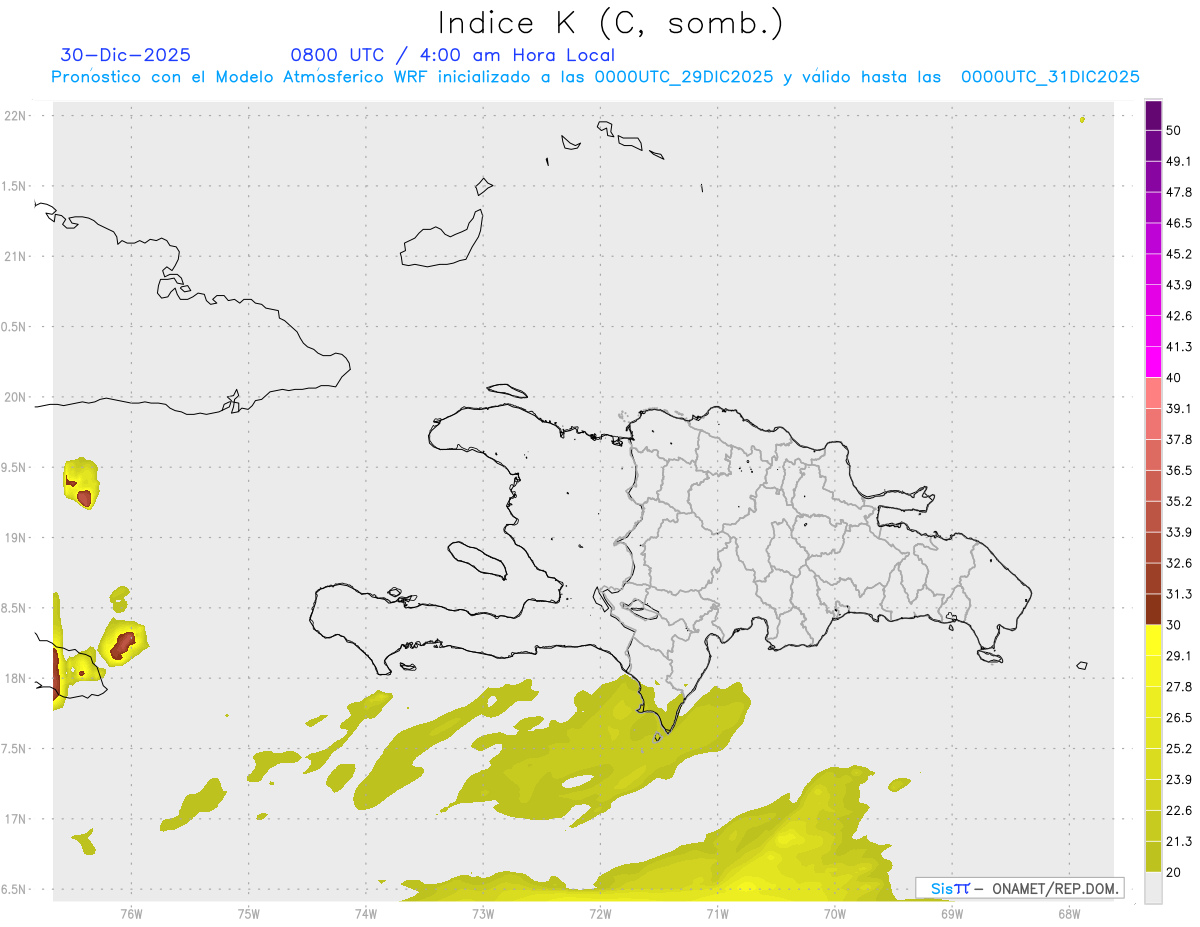Click the legend value "20"

click(1173, 872)
